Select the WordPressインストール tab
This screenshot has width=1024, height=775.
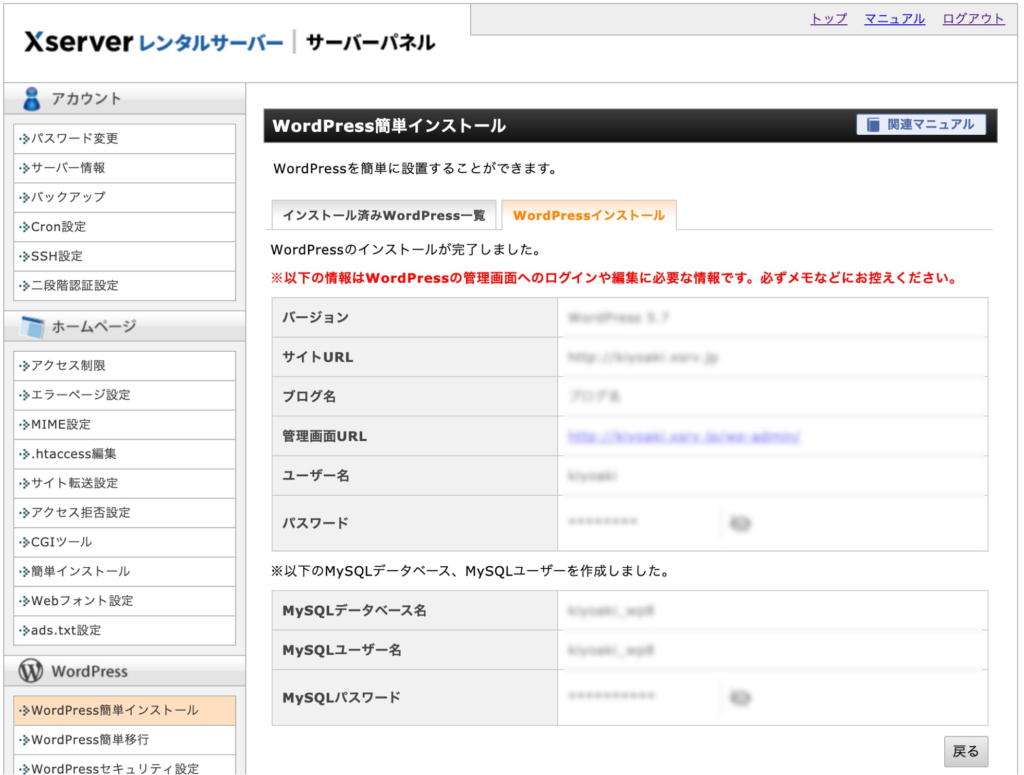(588, 215)
